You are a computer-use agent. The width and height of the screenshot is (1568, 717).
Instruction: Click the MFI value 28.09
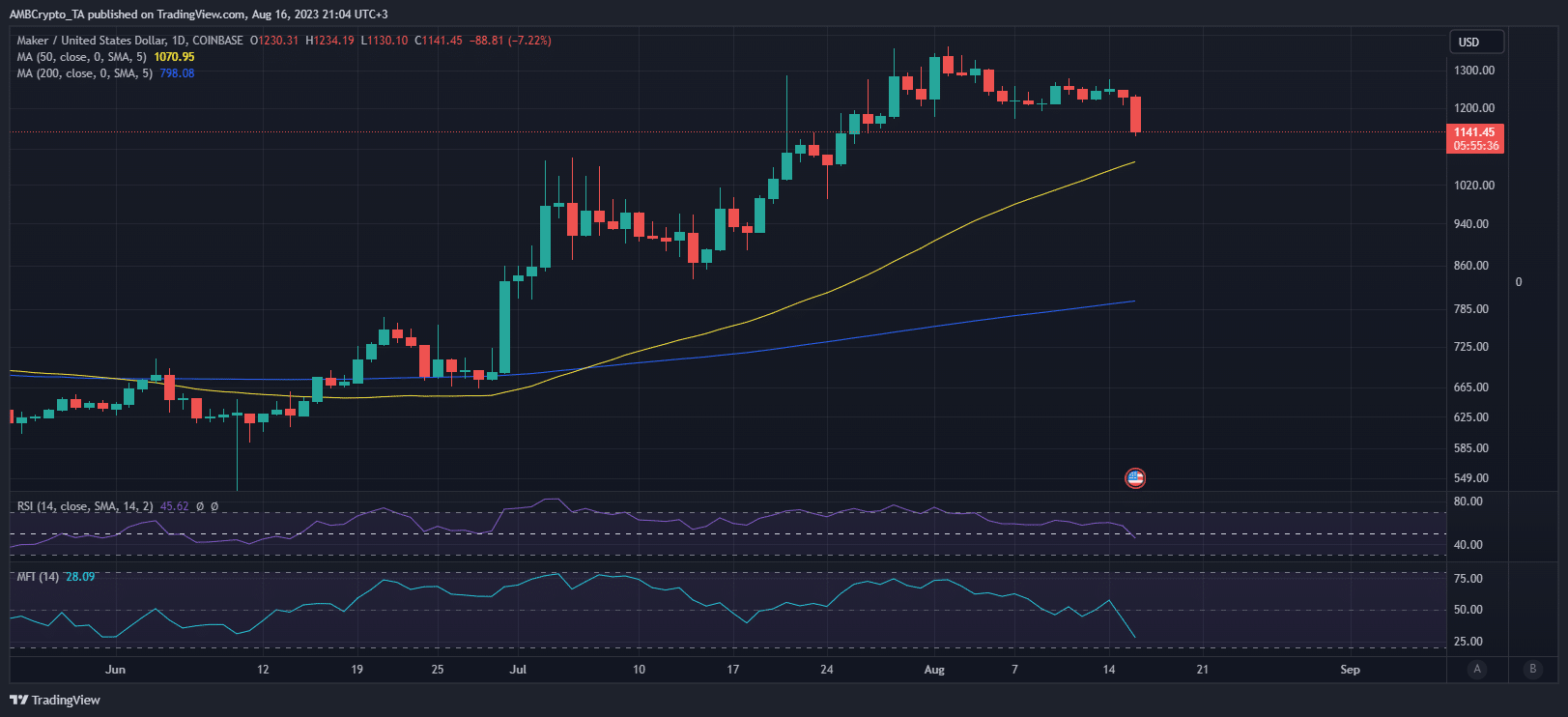80,577
